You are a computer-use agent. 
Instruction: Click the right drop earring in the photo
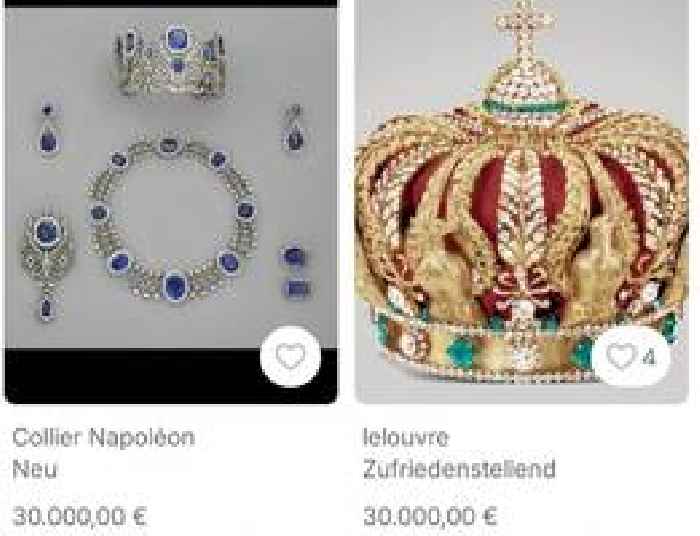click(x=295, y=129)
